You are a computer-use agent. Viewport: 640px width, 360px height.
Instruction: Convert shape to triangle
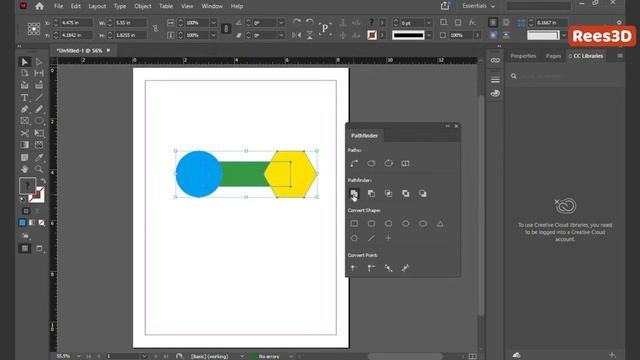tap(440, 224)
